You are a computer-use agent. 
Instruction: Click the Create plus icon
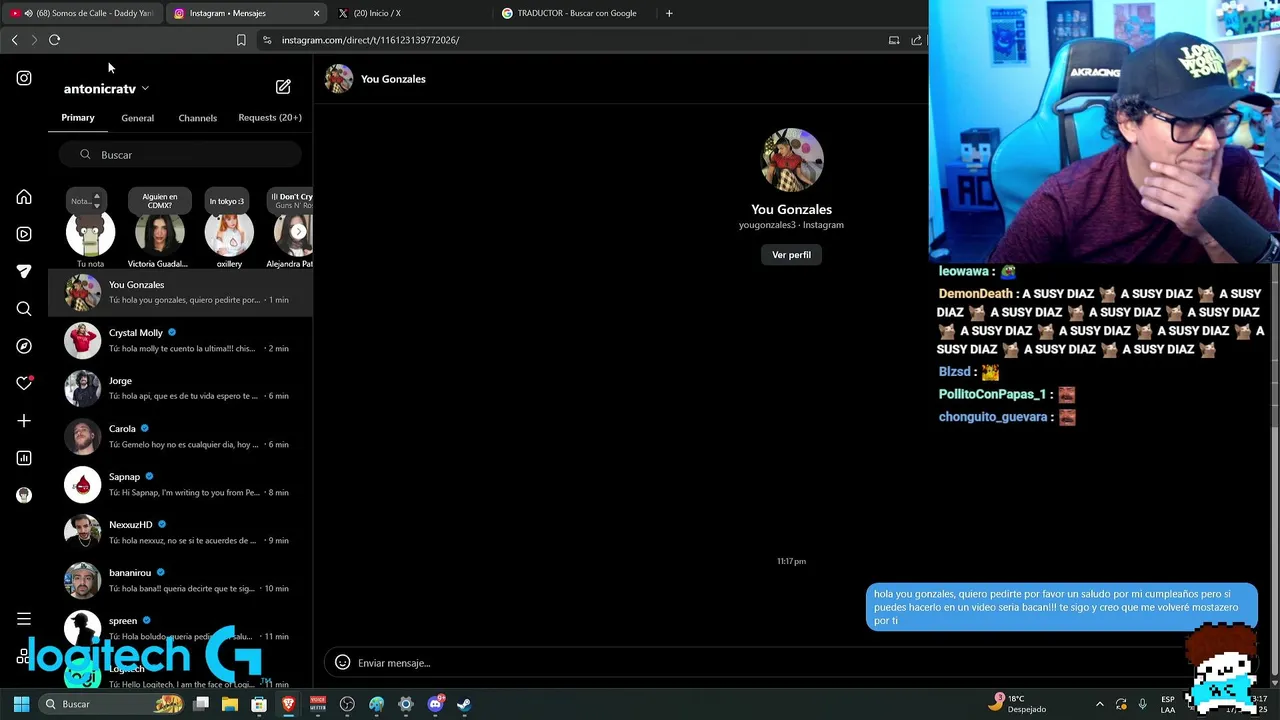click(x=24, y=421)
